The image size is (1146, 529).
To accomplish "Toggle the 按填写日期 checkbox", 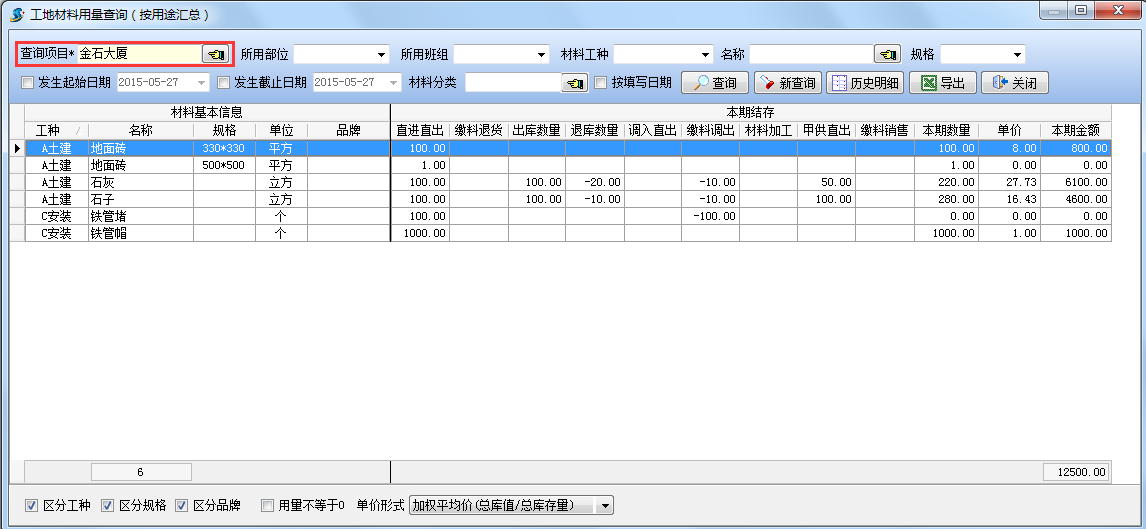I will tap(602, 83).
